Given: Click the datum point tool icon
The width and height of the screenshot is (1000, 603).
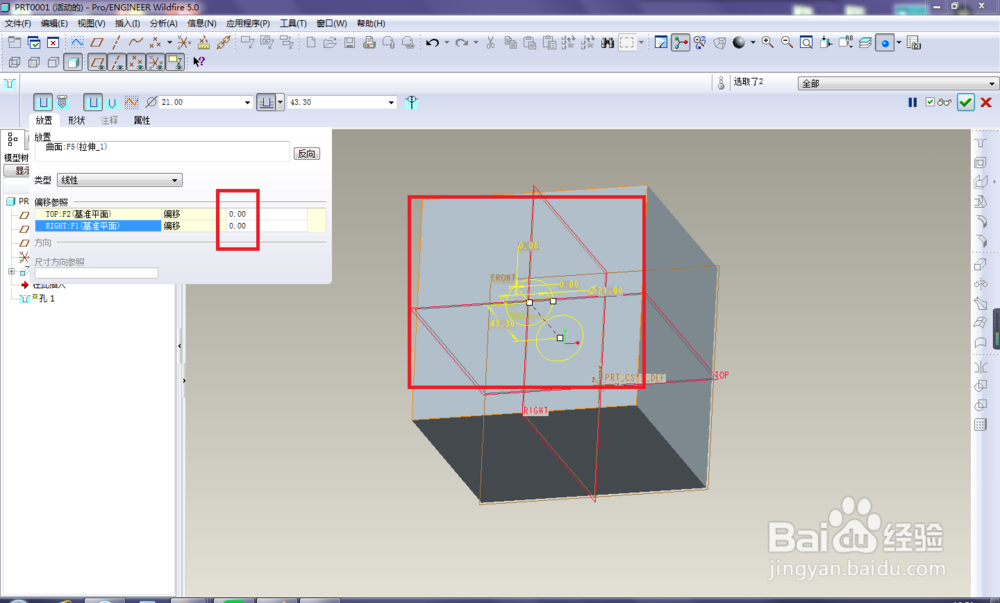Looking at the screenshot, I should (155, 43).
